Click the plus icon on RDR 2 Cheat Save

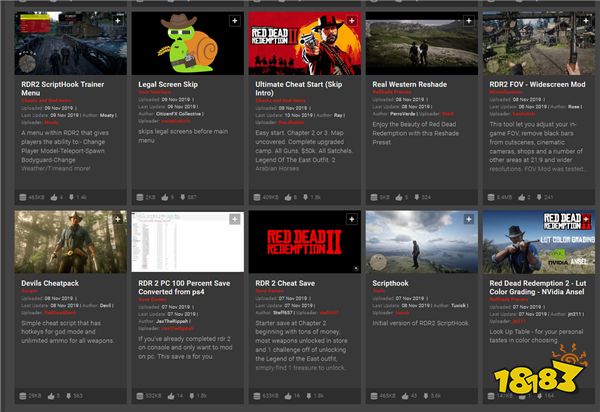coord(350,220)
